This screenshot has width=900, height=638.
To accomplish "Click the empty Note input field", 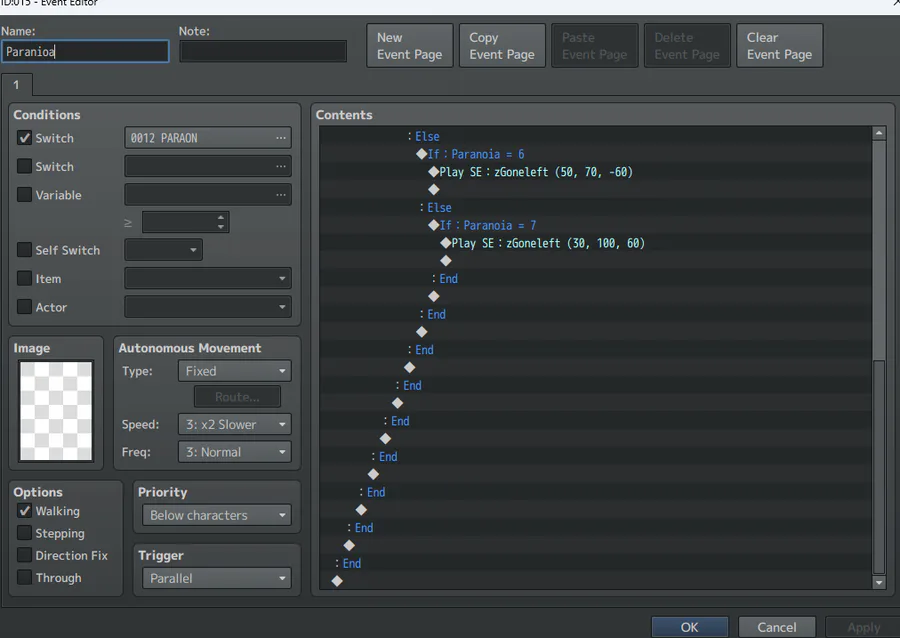I will 263,52.
